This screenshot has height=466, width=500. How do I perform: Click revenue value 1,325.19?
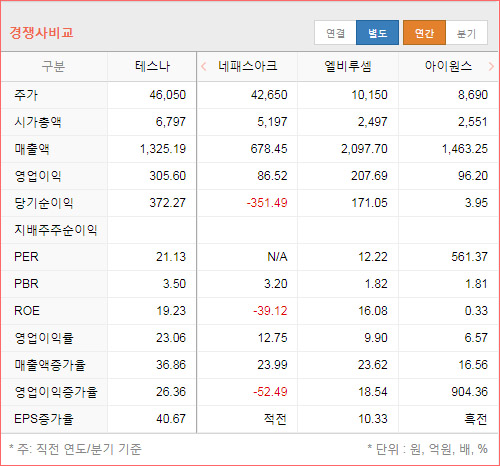[x=163, y=149]
